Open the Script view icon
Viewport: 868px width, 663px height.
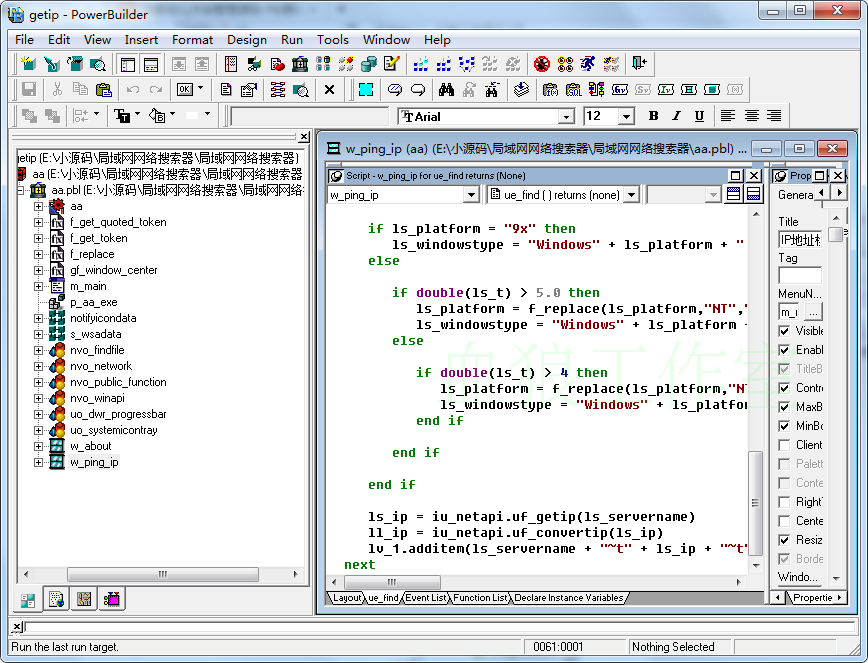[x=226, y=90]
